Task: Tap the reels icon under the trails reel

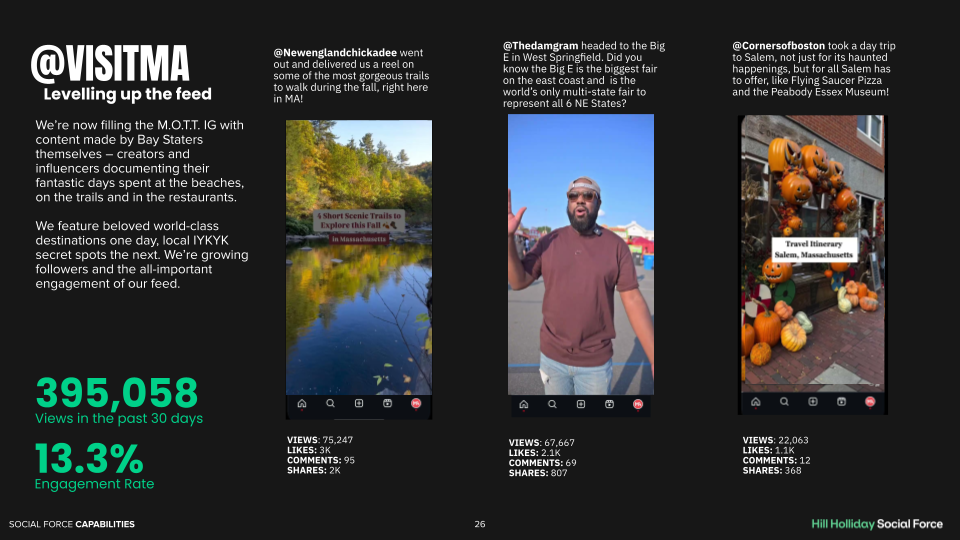Action: [x=388, y=403]
